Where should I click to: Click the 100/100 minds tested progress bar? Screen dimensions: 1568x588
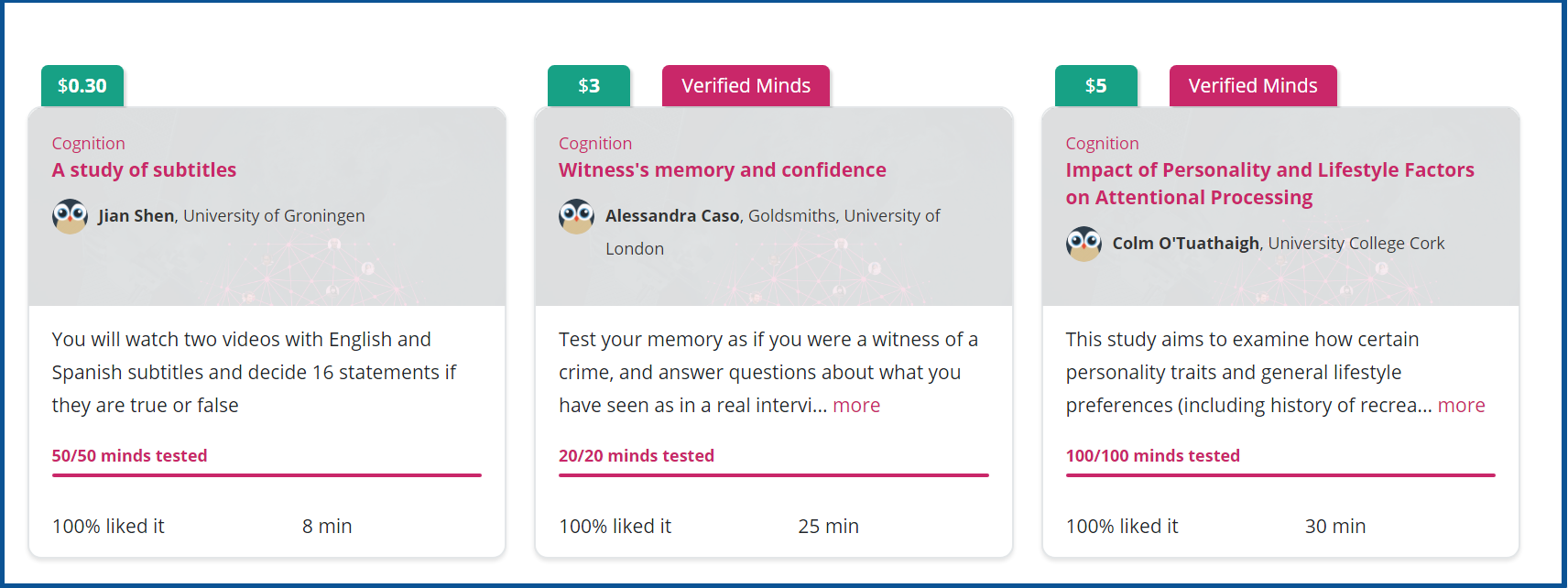coord(1280,475)
